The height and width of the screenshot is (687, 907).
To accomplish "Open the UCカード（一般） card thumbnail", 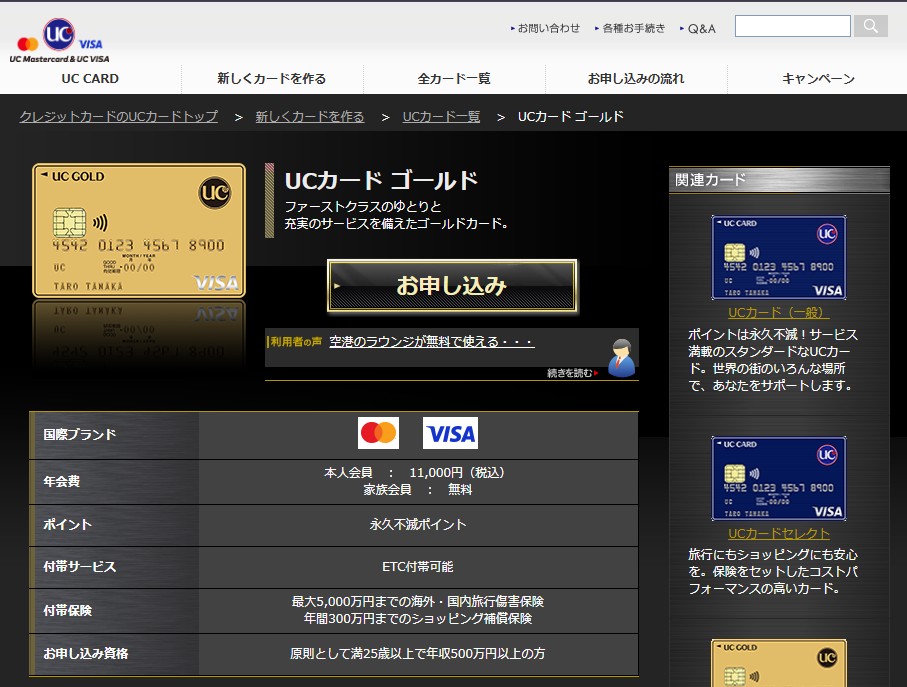I will point(778,257).
